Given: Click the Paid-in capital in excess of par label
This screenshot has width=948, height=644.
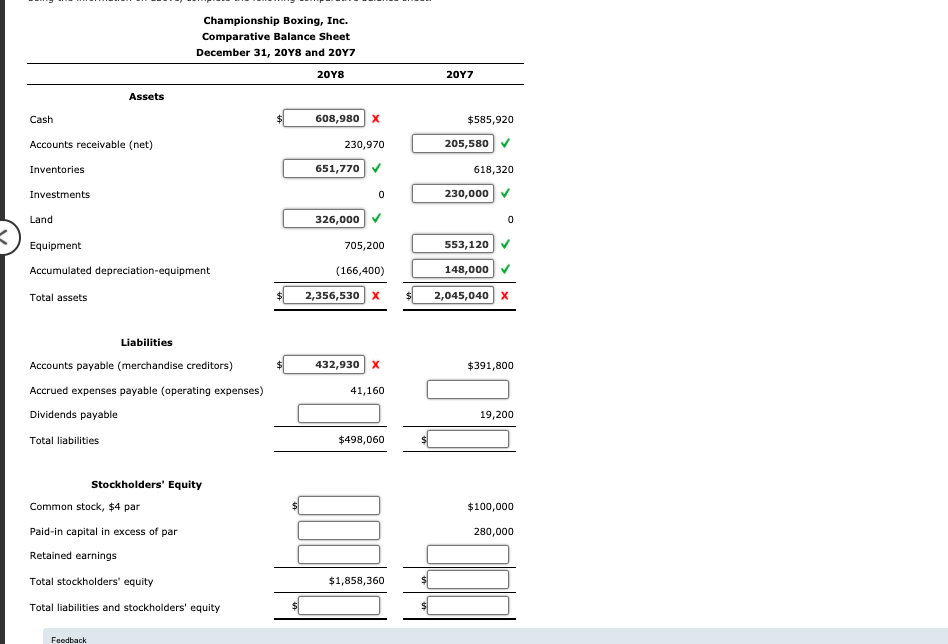Looking at the screenshot, I should [x=103, y=532].
